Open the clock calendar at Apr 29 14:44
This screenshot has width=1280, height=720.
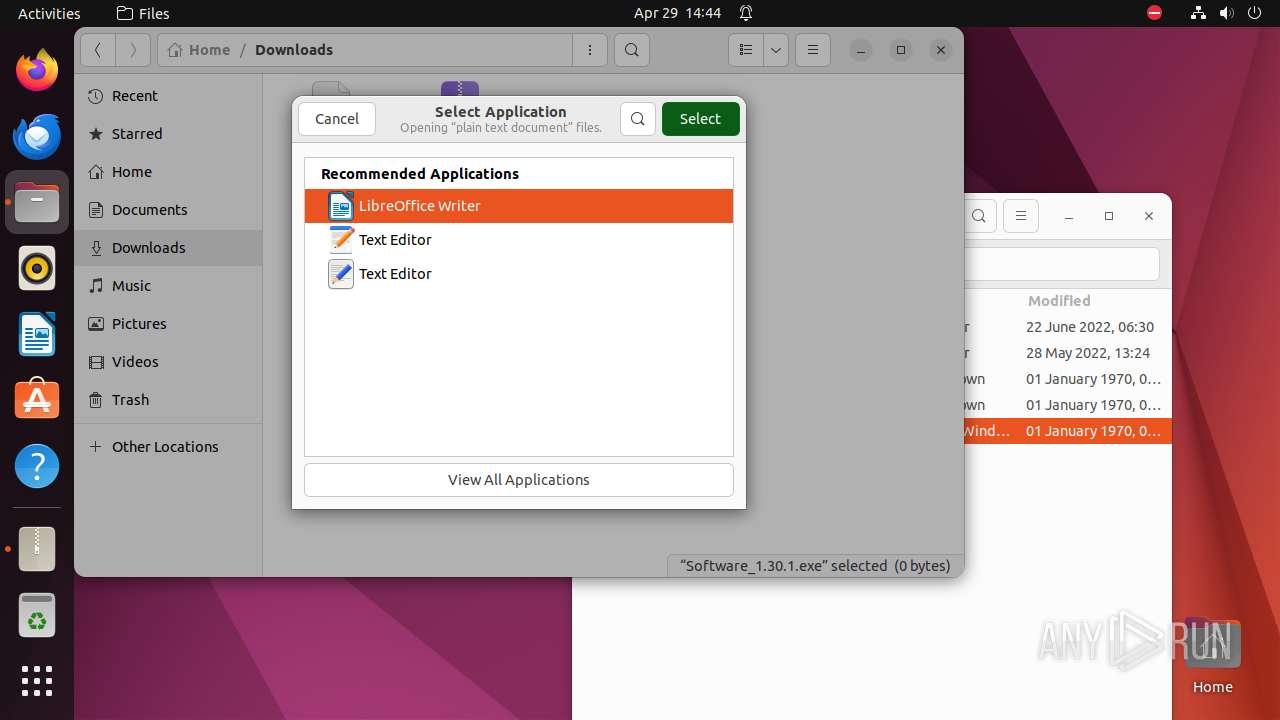tap(677, 14)
